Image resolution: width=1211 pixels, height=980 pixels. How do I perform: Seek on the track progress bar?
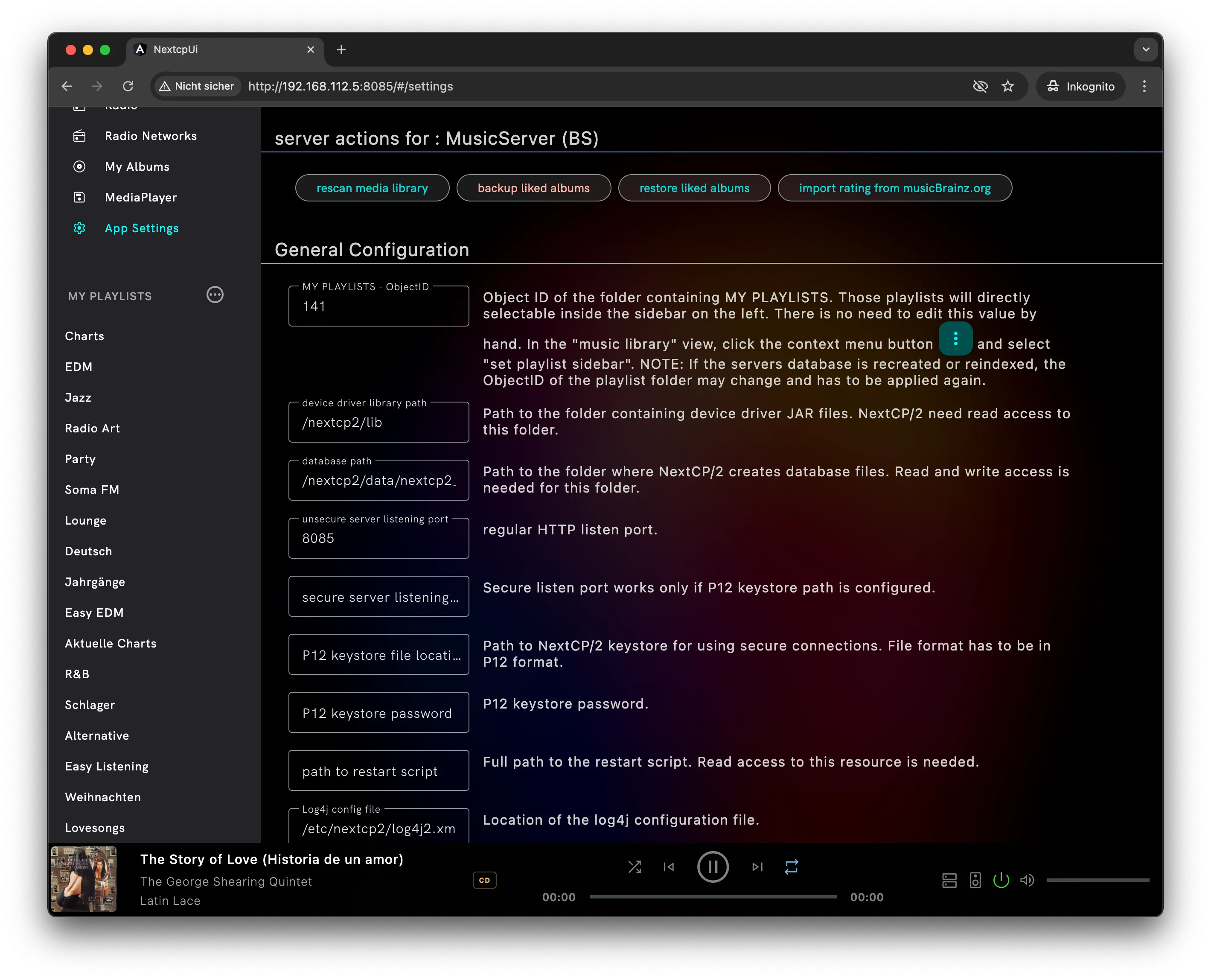[x=713, y=897]
